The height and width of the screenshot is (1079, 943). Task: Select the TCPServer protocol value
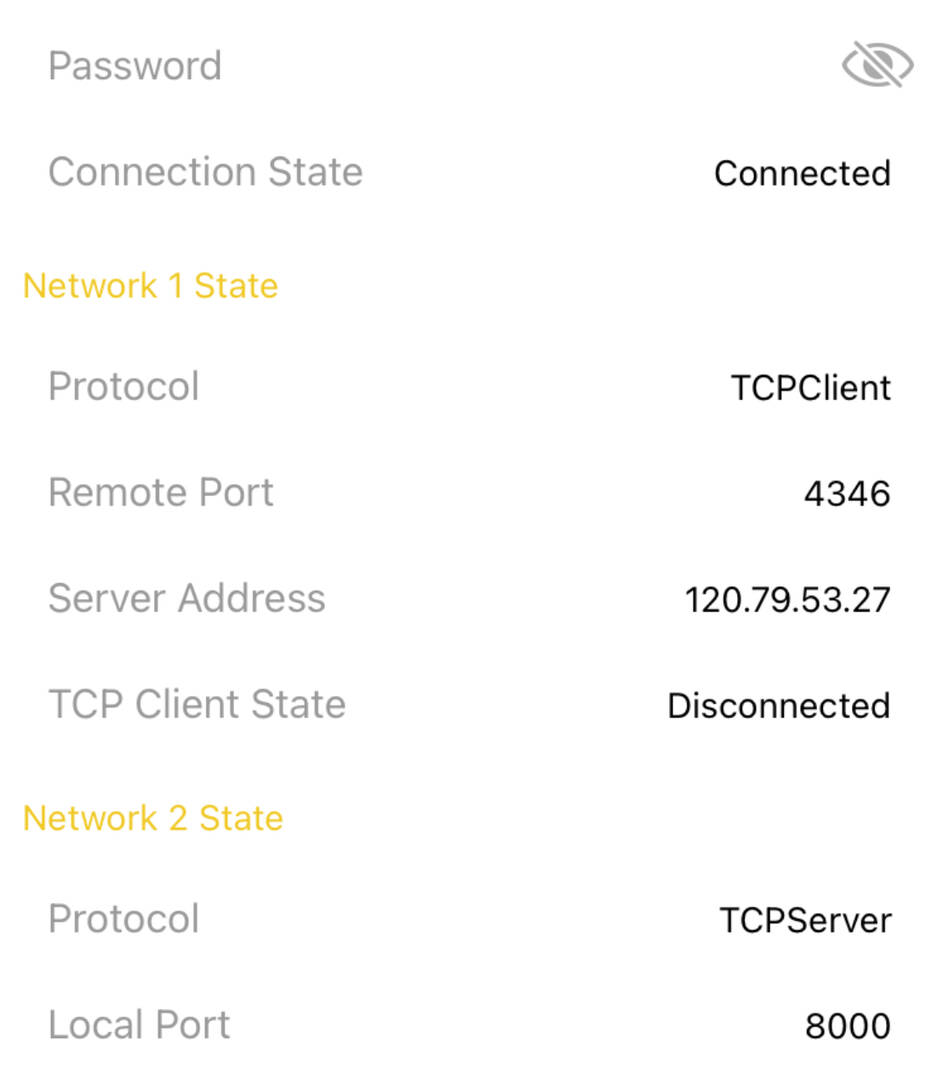point(805,920)
